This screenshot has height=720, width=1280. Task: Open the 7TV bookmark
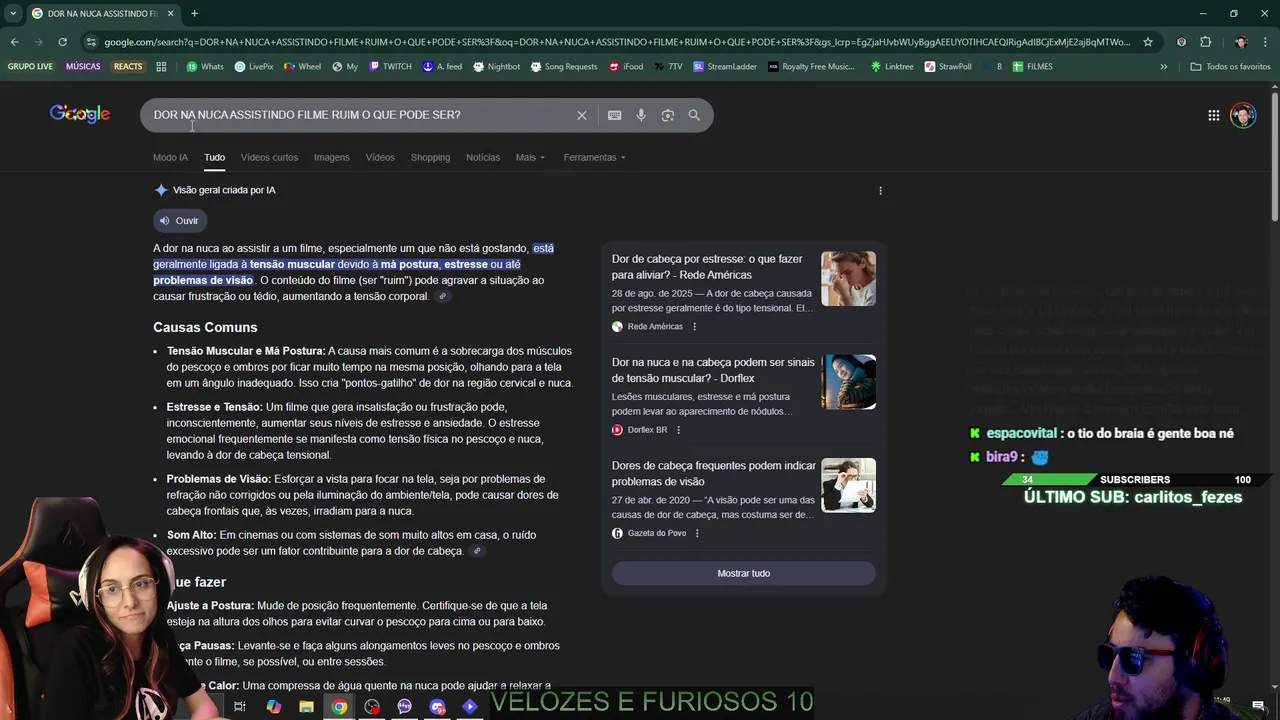[668, 67]
